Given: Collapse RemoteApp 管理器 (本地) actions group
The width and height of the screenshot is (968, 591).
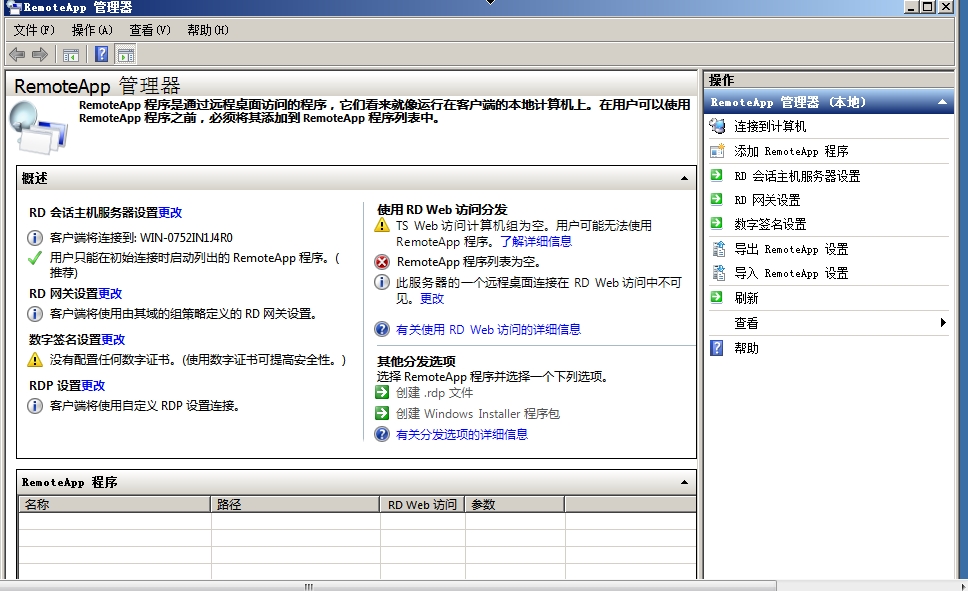Looking at the screenshot, I should [942, 103].
